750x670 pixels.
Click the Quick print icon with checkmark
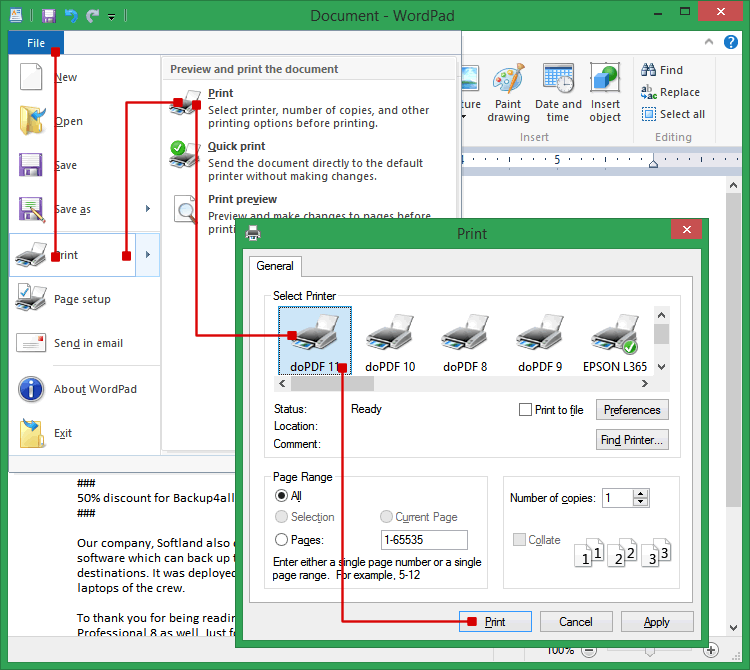pos(185,154)
